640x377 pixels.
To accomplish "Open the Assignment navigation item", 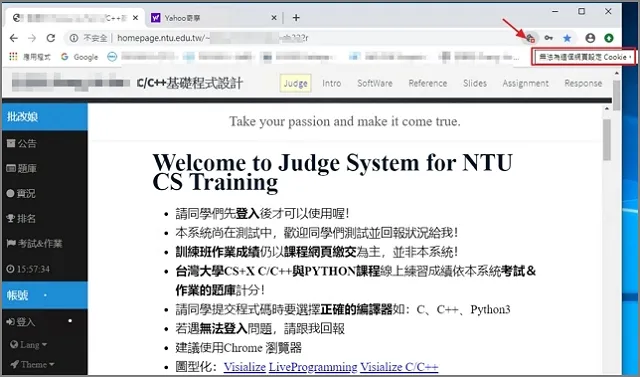I will 525,83.
